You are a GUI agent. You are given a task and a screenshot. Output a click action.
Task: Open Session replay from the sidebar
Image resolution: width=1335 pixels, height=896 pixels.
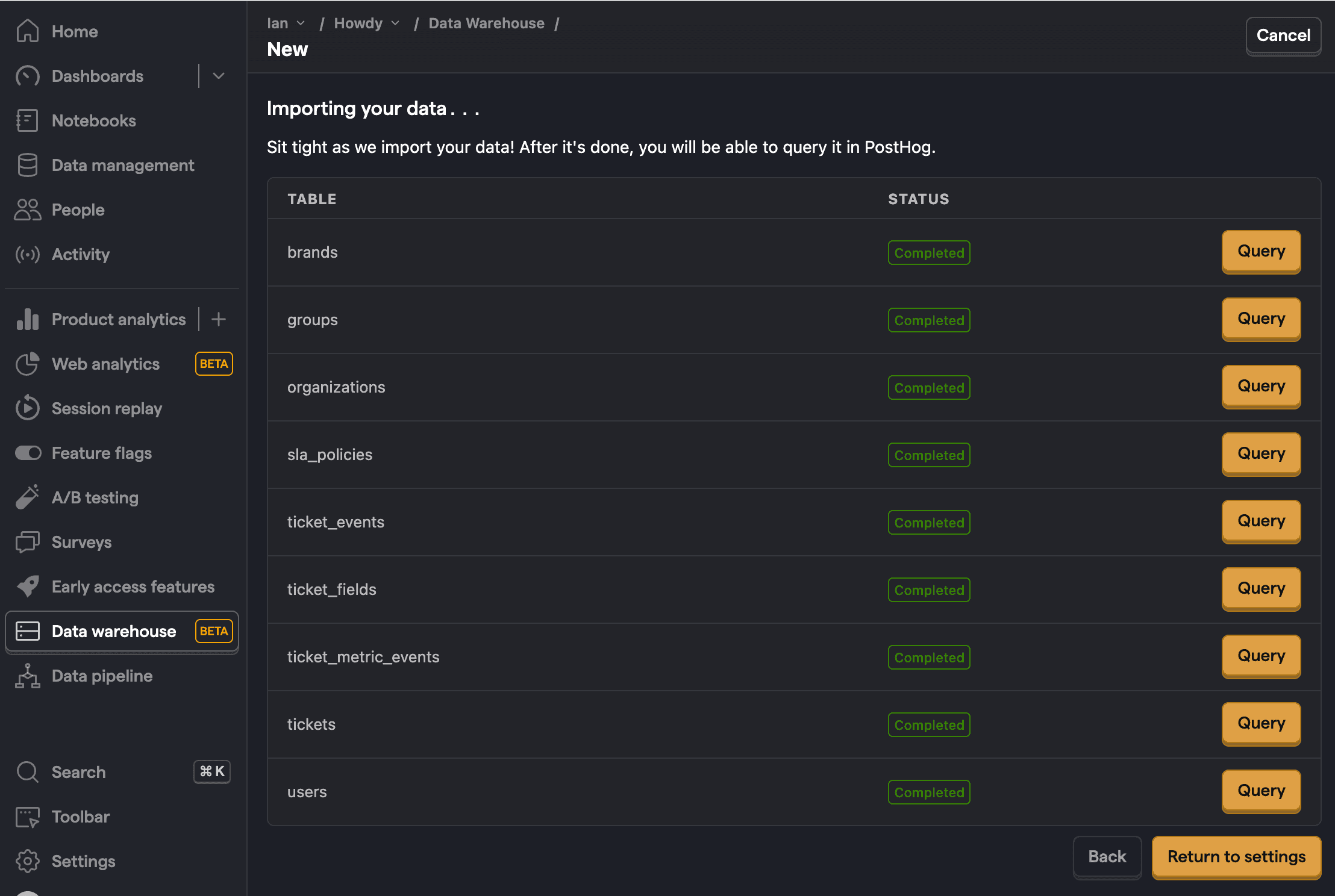coord(107,408)
